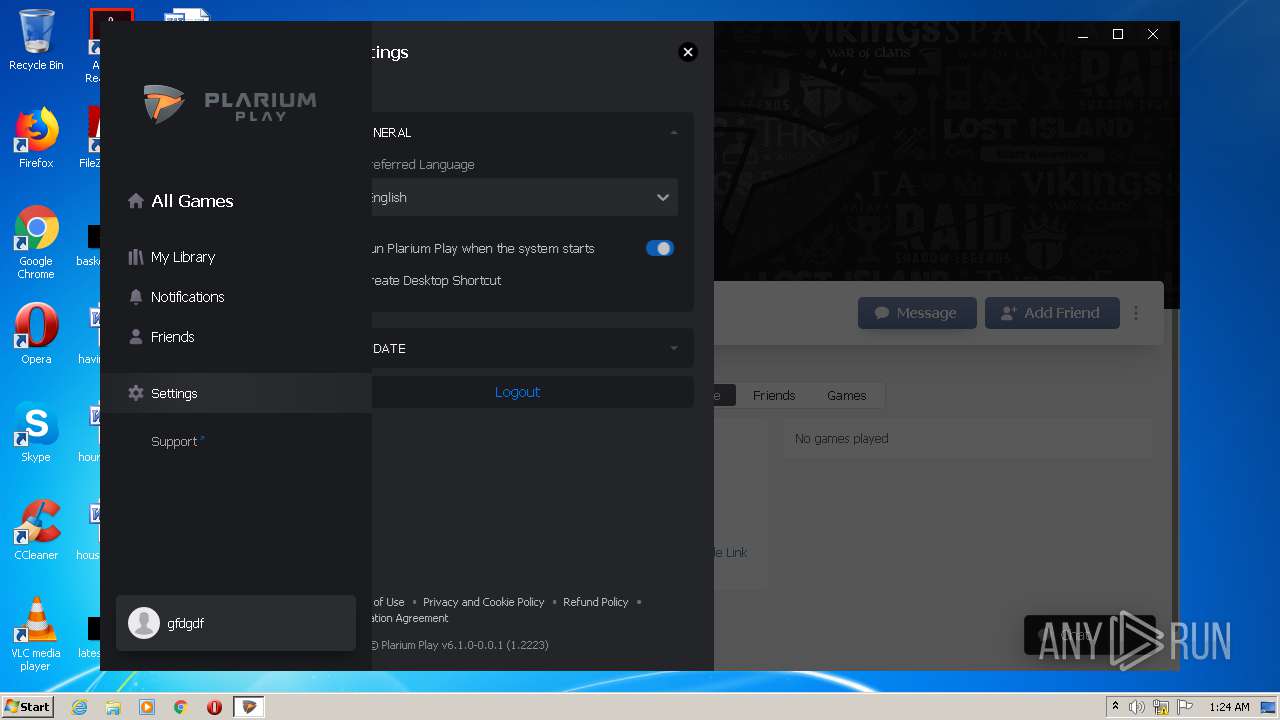Screen dimensions: 1280x720
Task: Switch to the profile Friends tab
Action: [774, 395]
